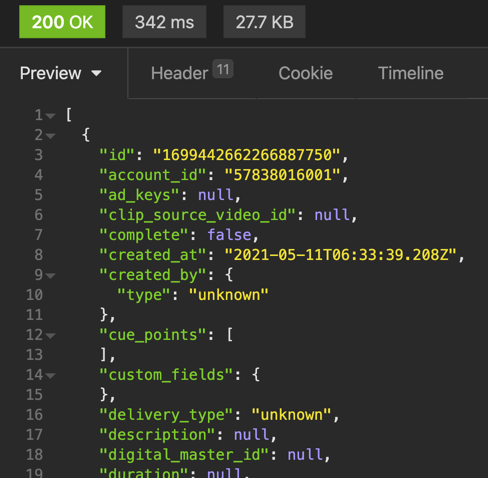Click the "cue_points" key
This screenshot has height=478, width=488.
pyautogui.click(x=153, y=335)
